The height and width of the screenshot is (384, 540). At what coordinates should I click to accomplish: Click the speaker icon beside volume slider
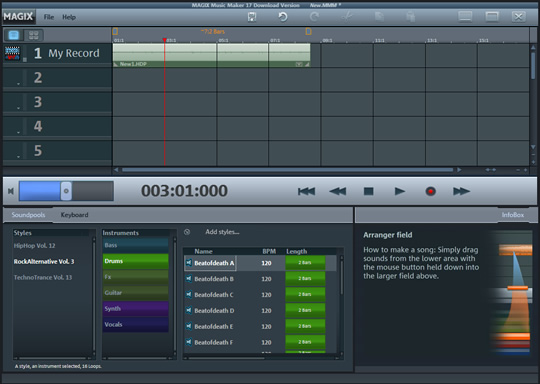pos(11,191)
